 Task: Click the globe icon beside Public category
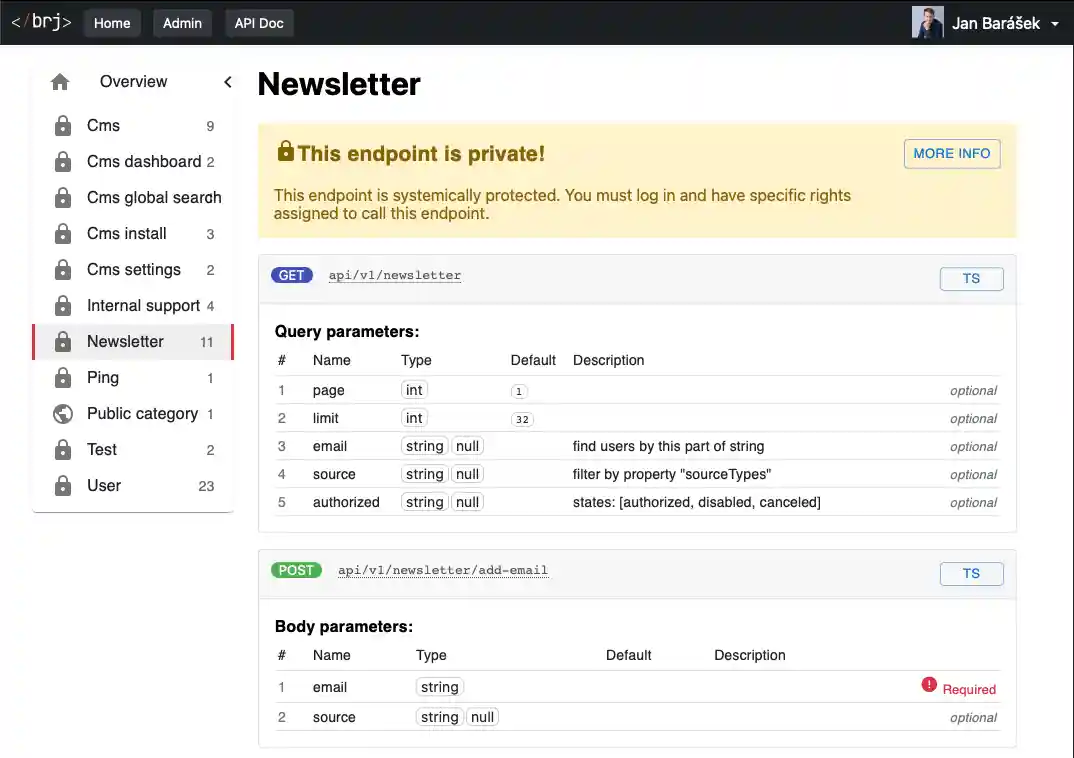(62, 413)
